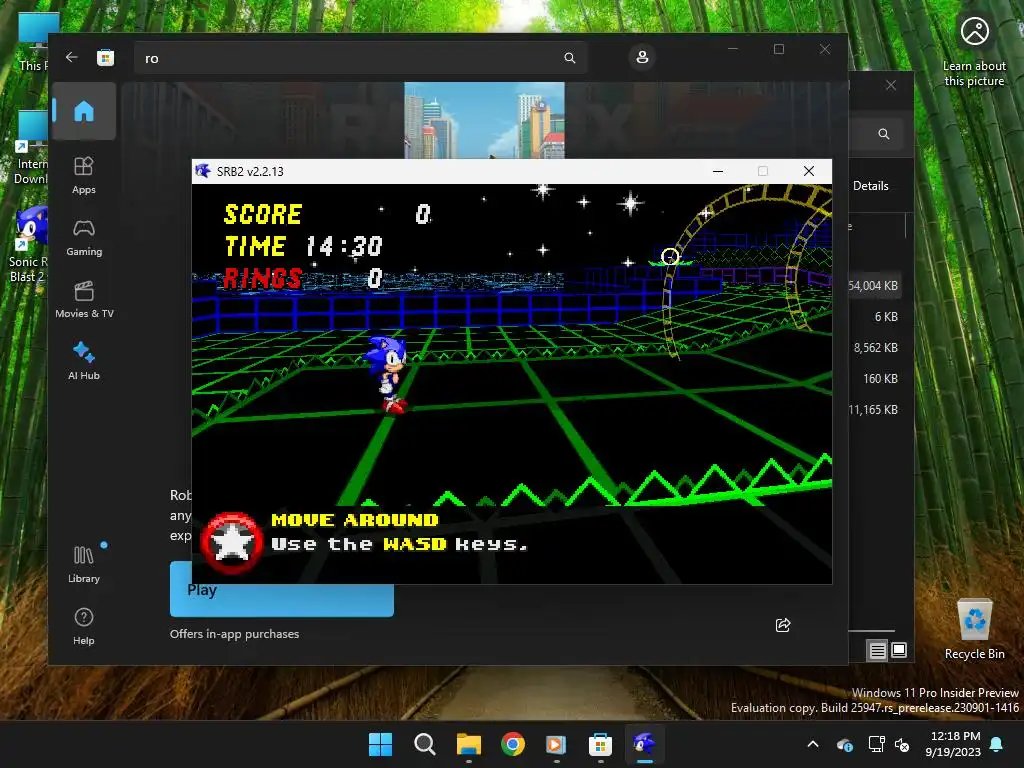Viewport: 1024px width, 768px height.
Task: Click the Store search field containing 'ro'
Action: [x=360, y=58]
